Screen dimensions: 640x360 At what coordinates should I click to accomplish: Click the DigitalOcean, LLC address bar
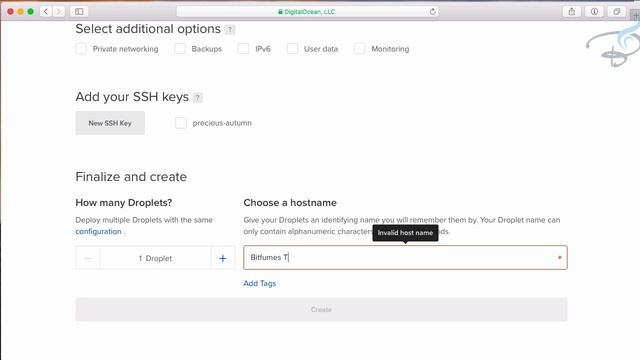pos(307,11)
